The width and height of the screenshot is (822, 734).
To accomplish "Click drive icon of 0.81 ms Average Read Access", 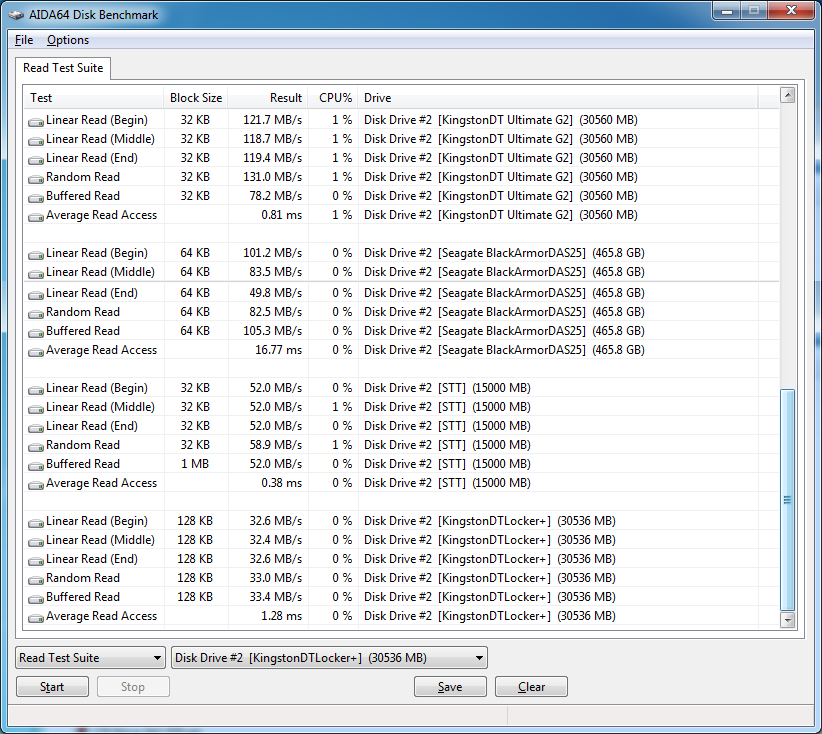I will pyautogui.click(x=36, y=217).
